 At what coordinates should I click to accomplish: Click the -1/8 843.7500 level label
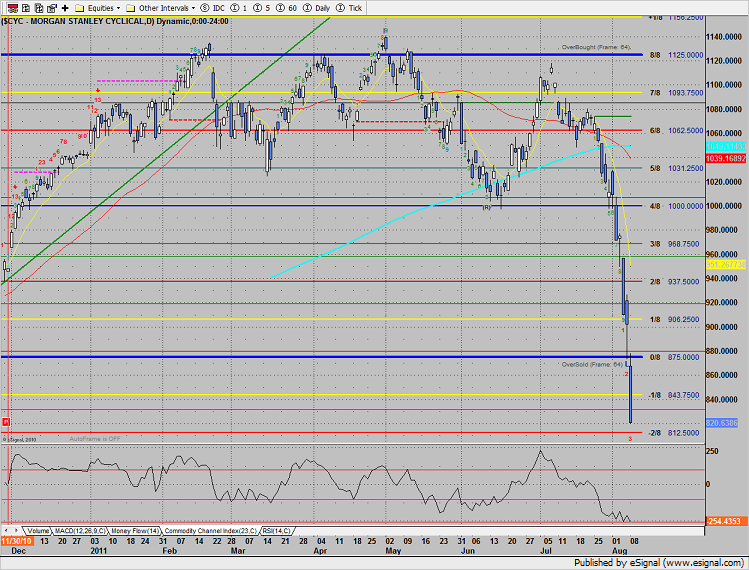click(x=673, y=395)
